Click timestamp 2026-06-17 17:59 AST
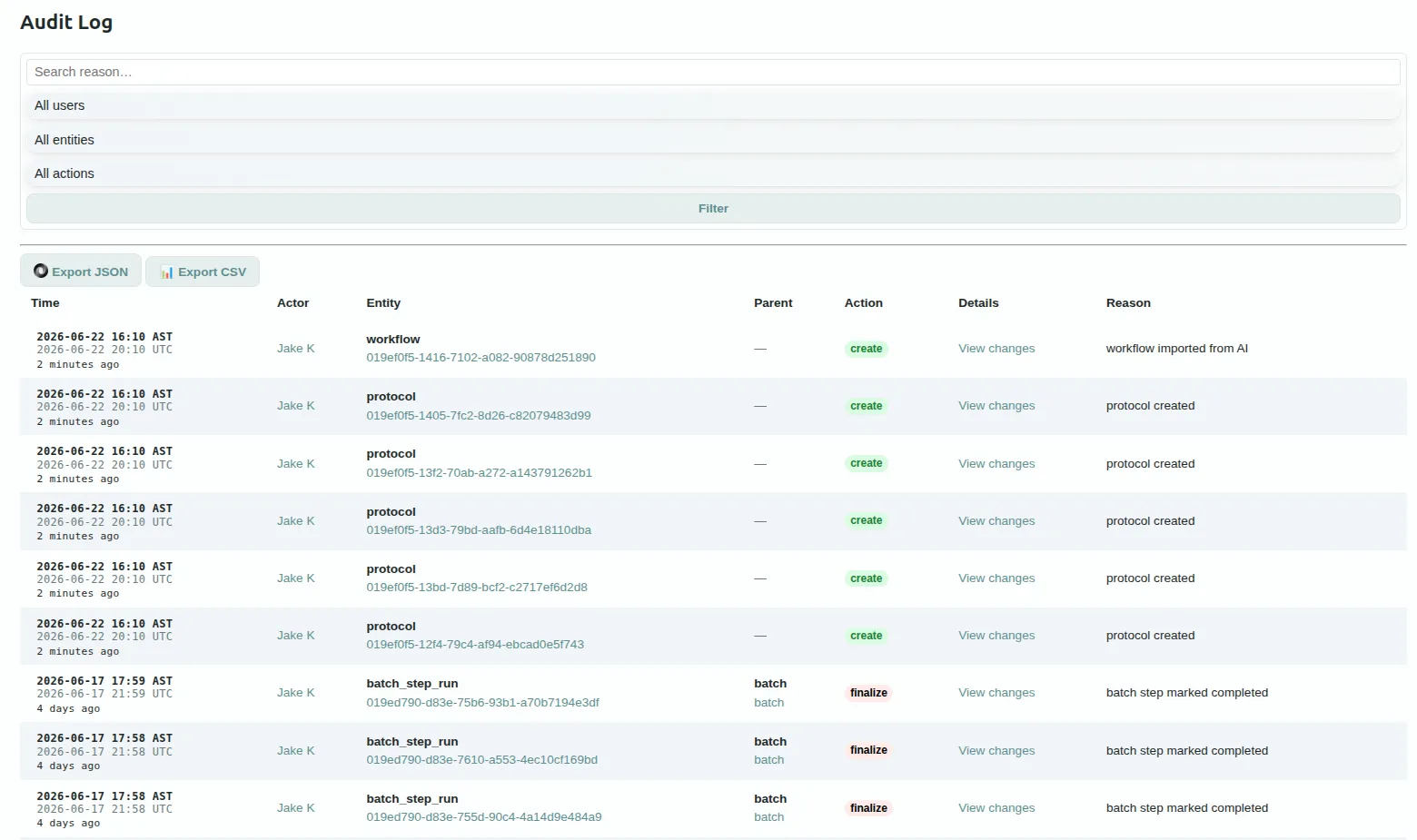The image size is (1417, 840). (x=104, y=681)
